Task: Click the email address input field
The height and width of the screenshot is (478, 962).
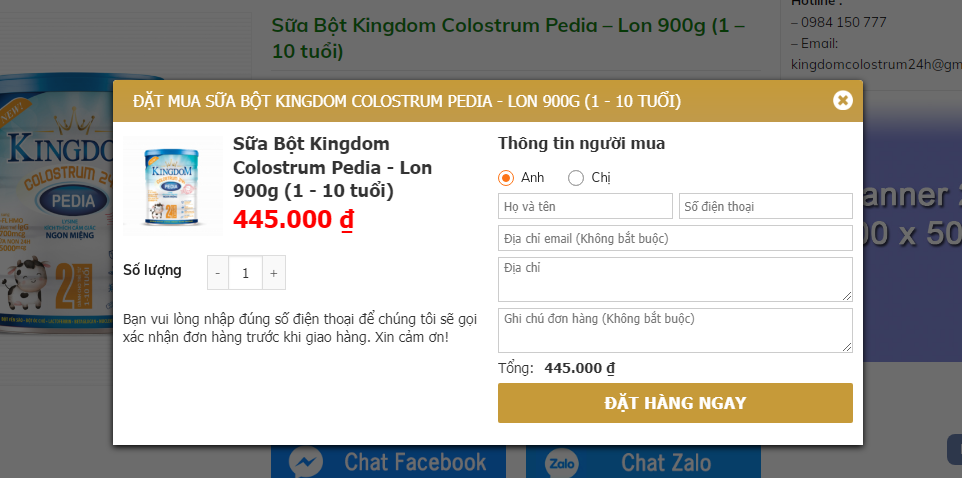Action: click(x=675, y=238)
